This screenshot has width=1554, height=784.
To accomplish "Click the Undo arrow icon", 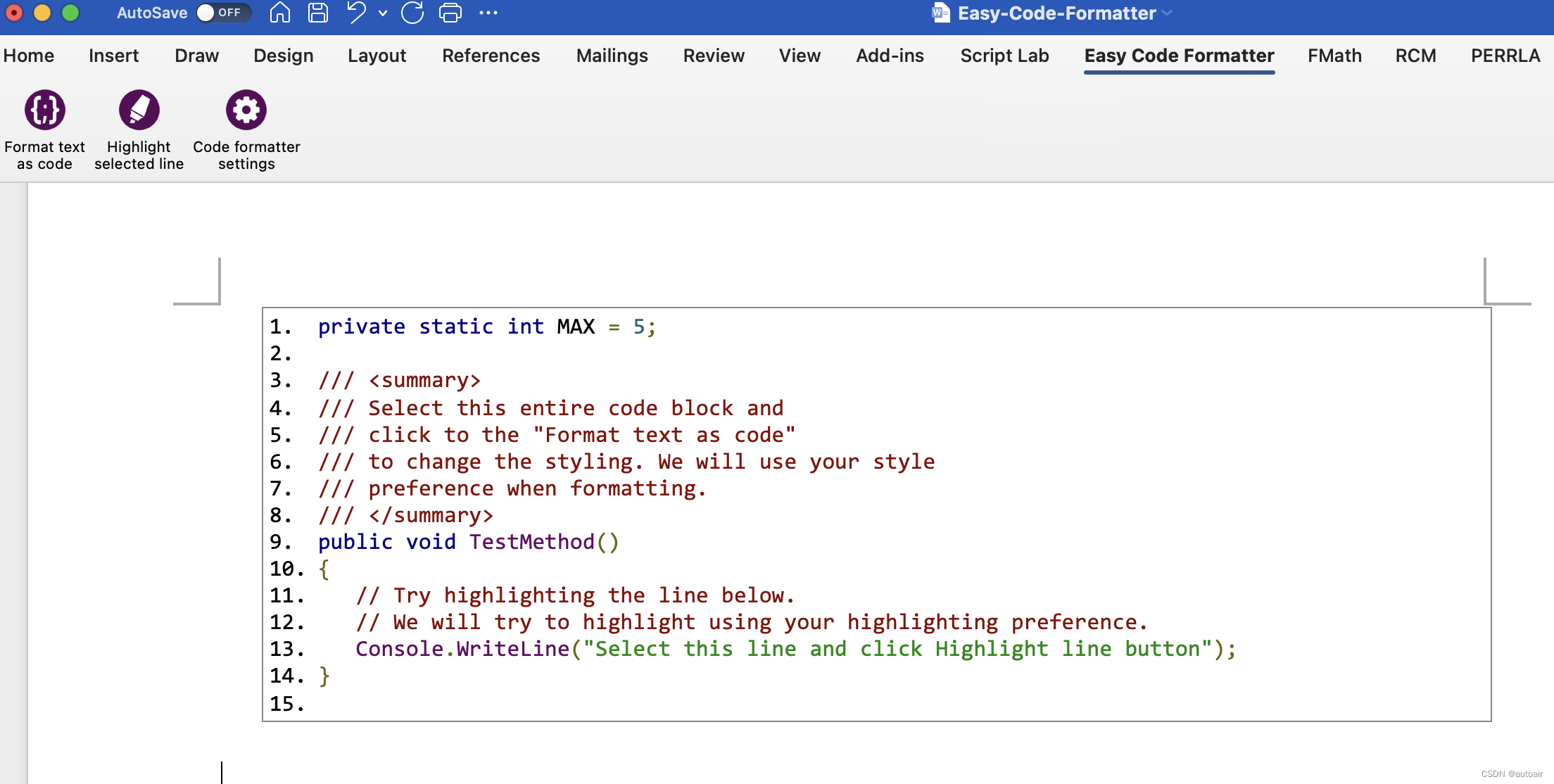I will 357,13.
